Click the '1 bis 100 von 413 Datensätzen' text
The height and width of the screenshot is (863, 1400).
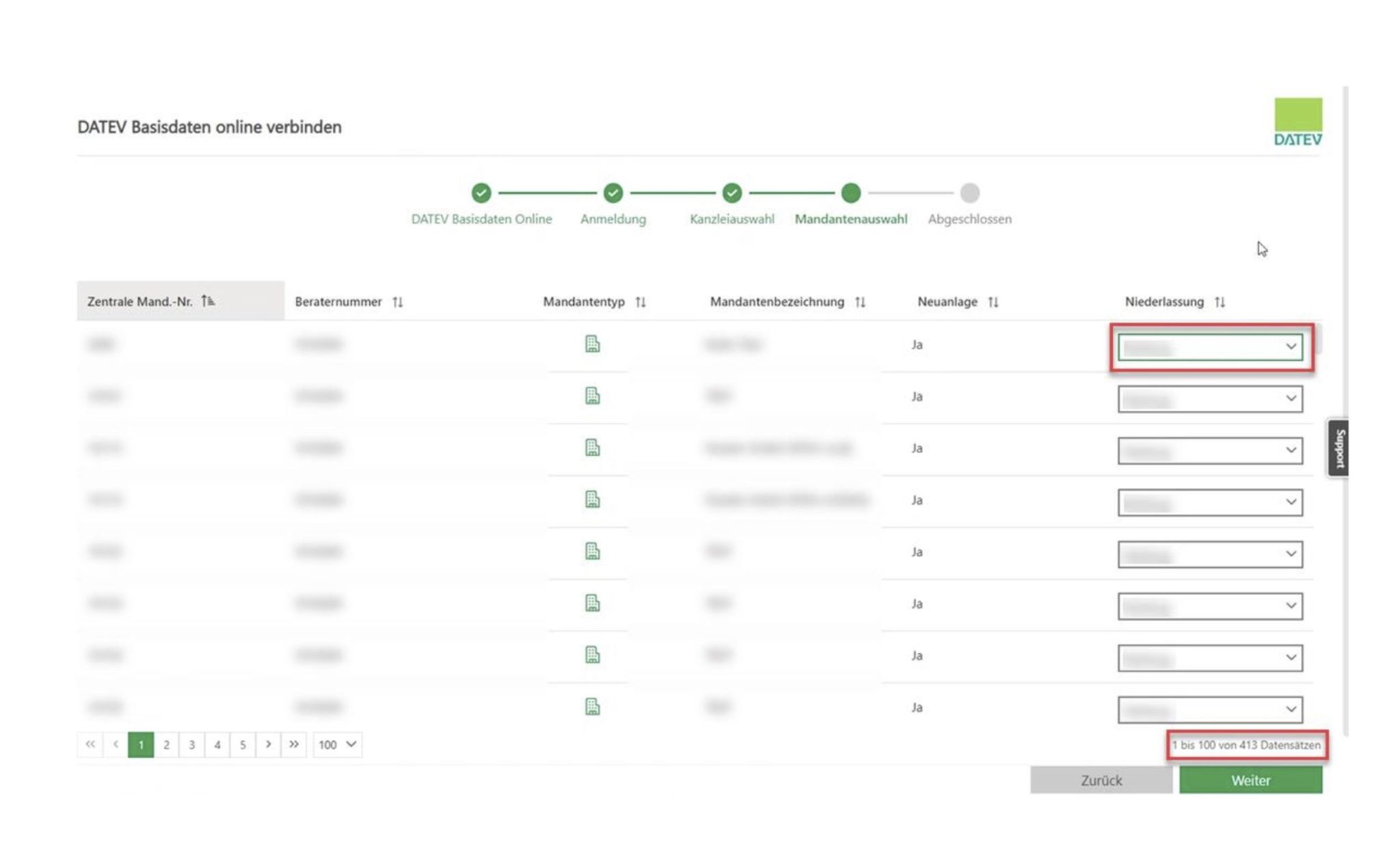[x=1247, y=745]
